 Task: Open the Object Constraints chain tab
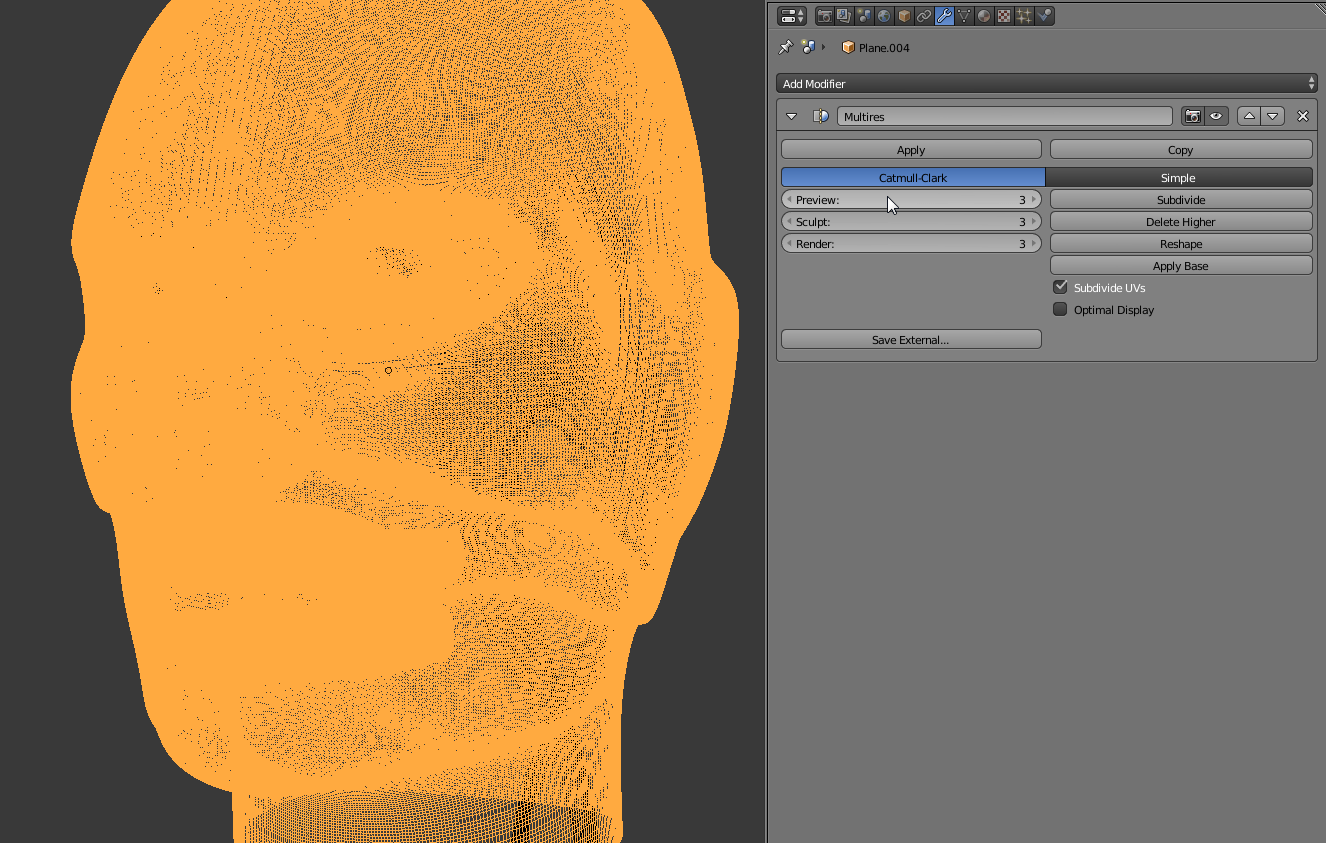tap(924, 16)
